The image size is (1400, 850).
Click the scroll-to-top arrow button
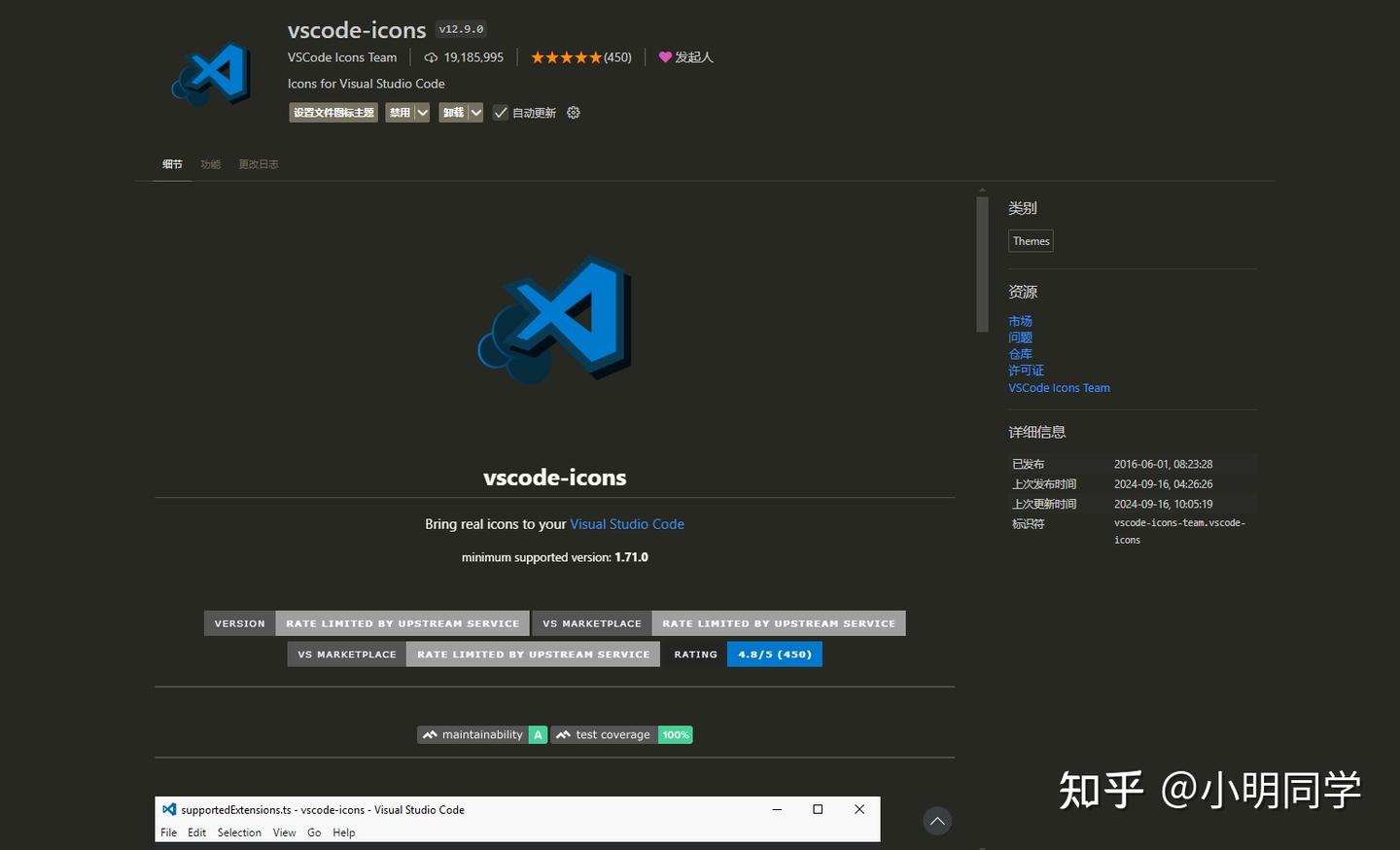[x=936, y=821]
